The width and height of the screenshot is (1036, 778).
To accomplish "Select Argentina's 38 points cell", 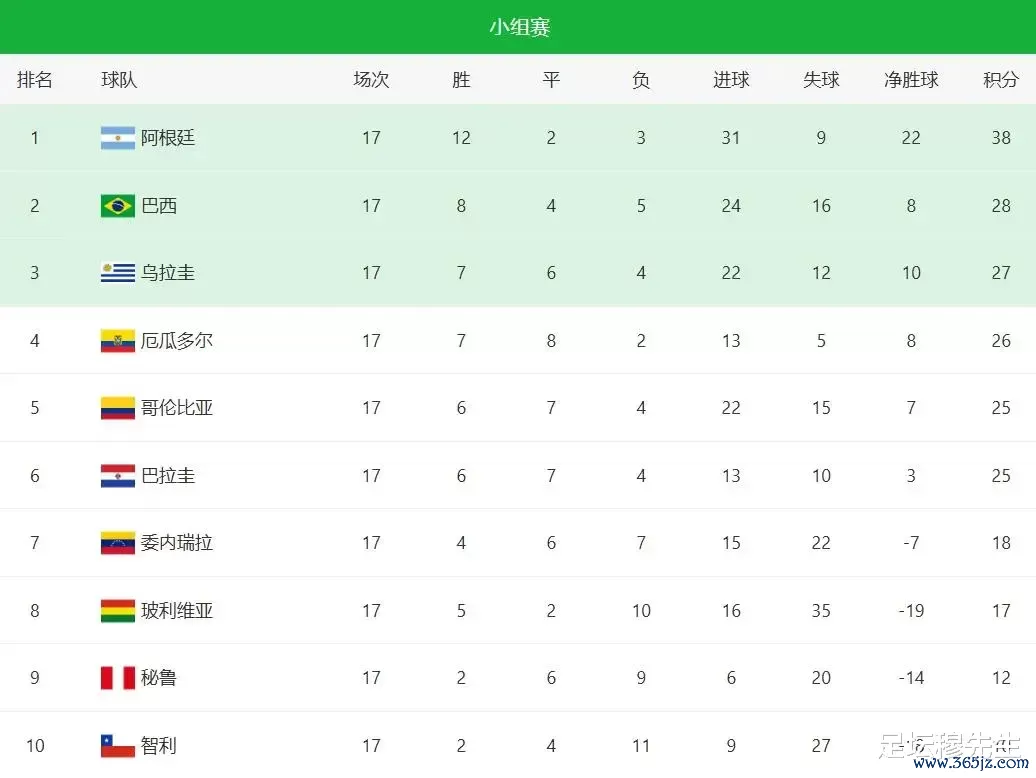I will coord(1000,137).
